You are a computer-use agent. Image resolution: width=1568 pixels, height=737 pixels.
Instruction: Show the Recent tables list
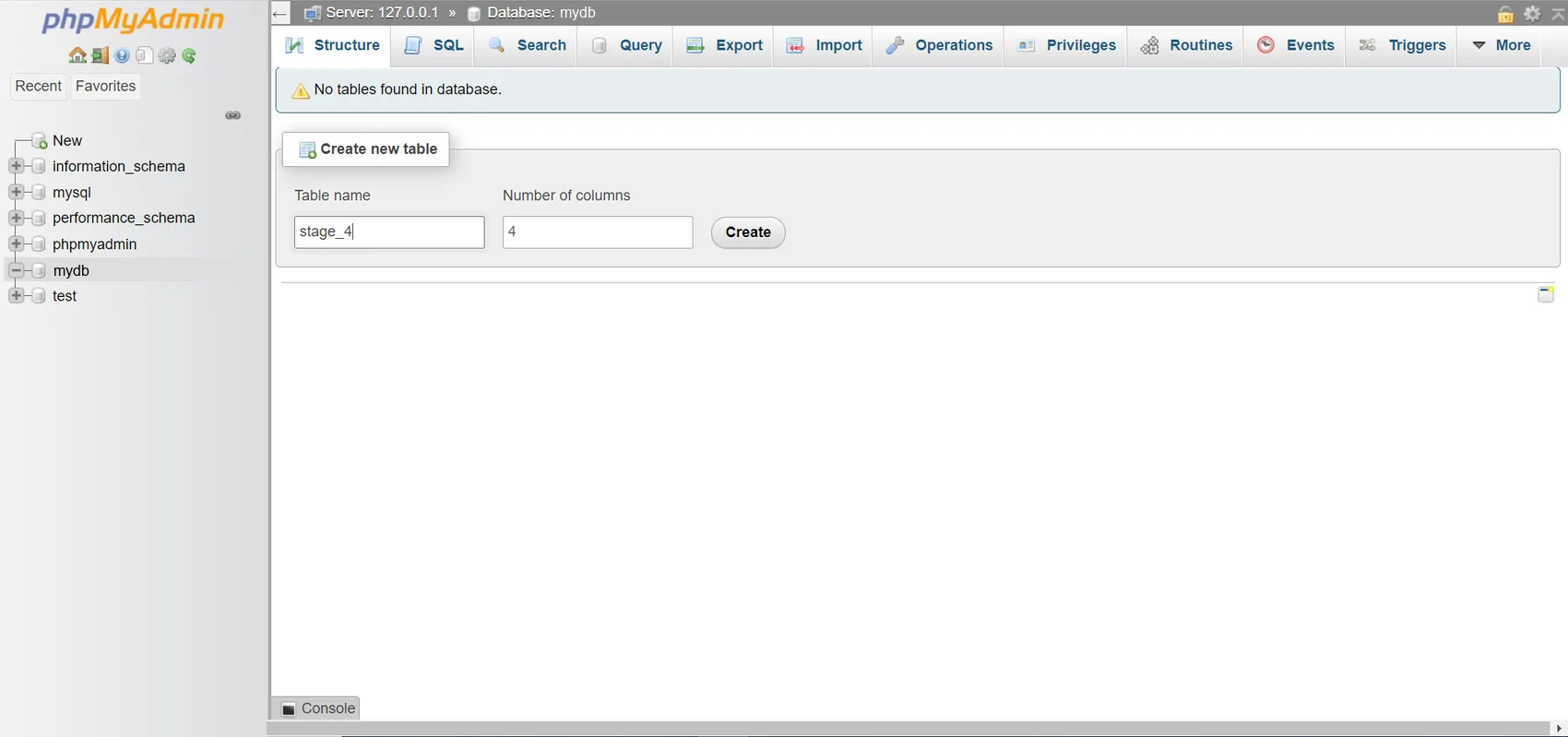[38, 86]
